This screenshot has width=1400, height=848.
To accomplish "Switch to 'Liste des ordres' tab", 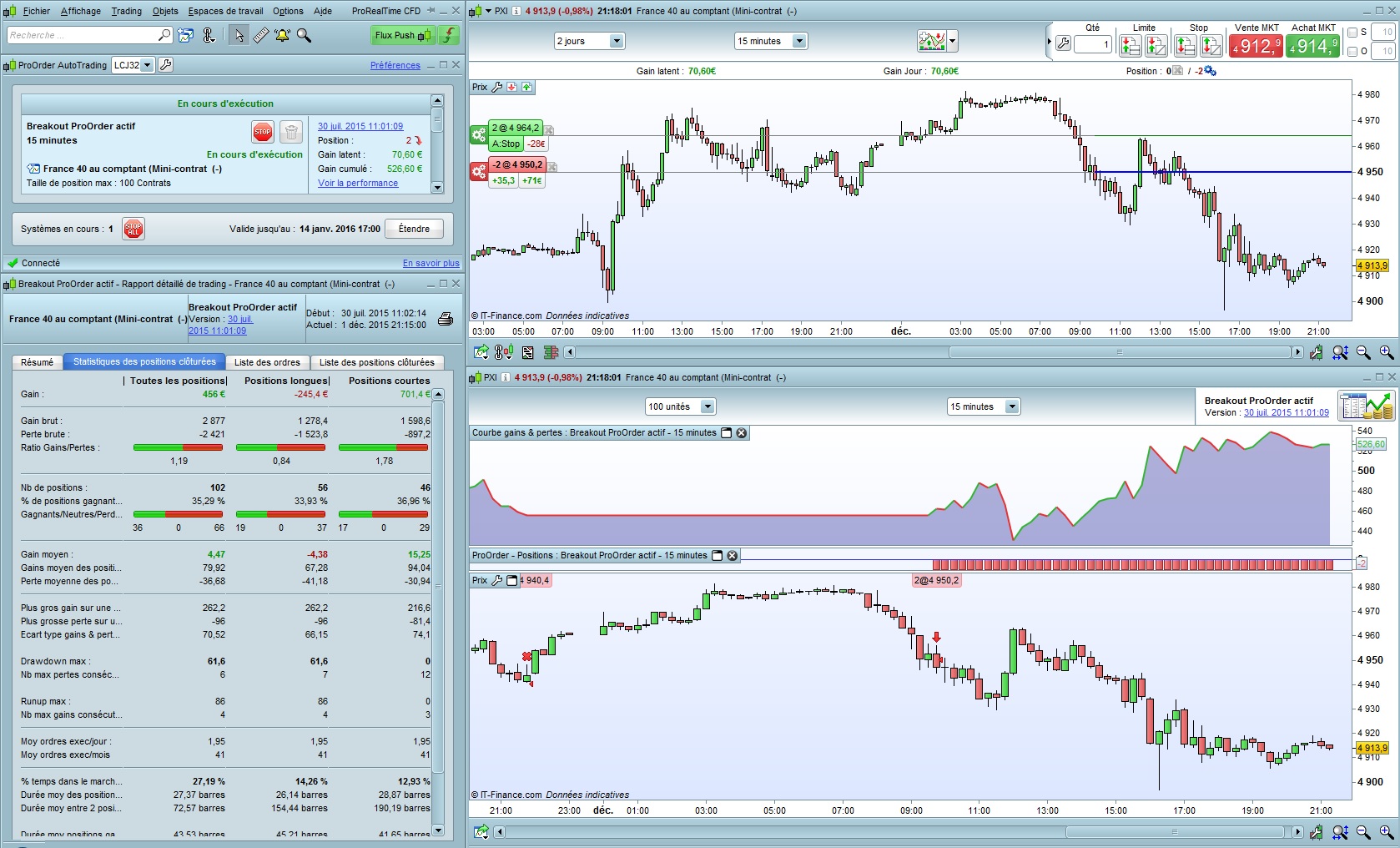I will 267,362.
